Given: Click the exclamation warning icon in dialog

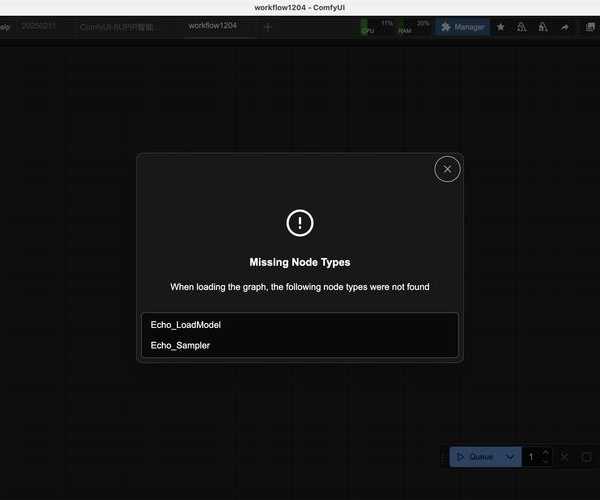Looking at the screenshot, I should 300,223.
